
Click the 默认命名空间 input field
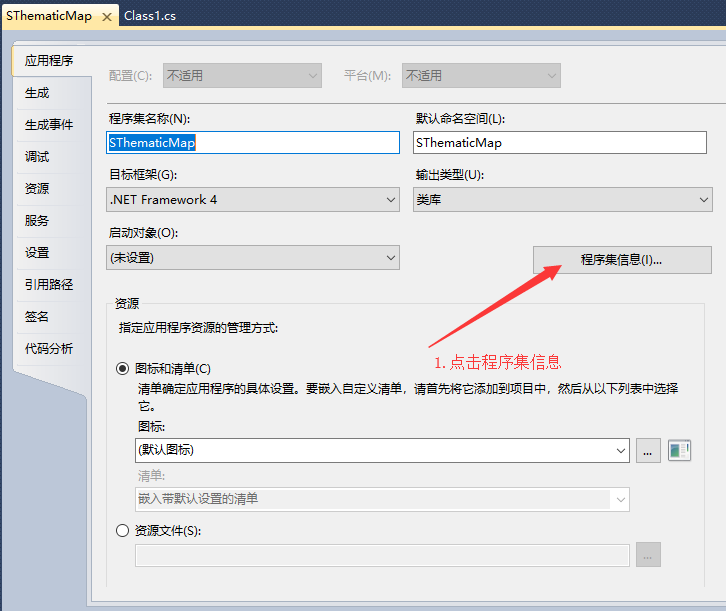[x=560, y=143]
